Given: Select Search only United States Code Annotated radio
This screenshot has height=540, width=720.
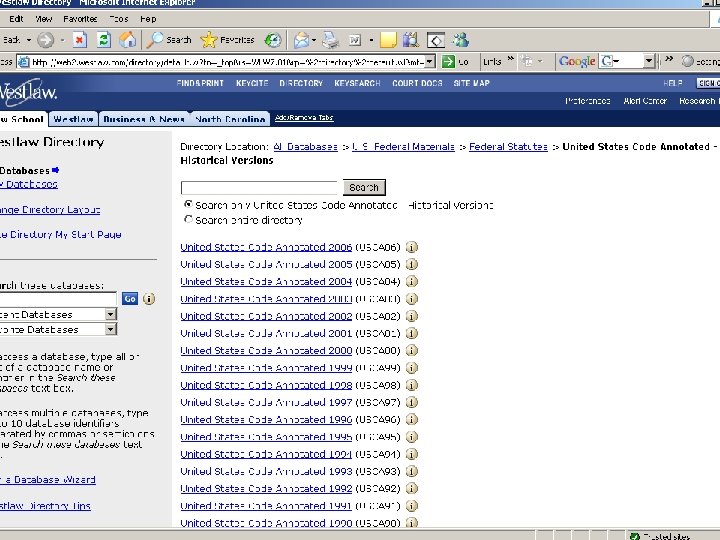Looking at the screenshot, I should 188,204.
